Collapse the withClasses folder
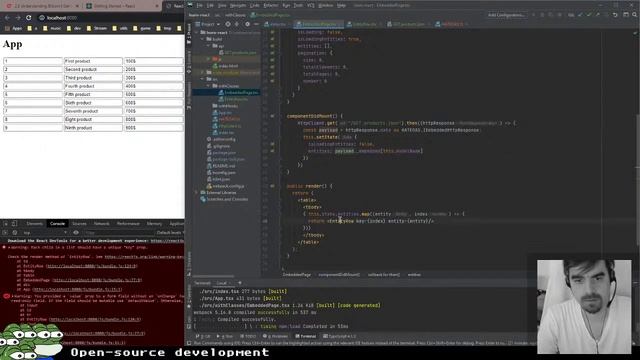Image resolution: width=640 pixels, height=360 pixels. tap(209, 86)
